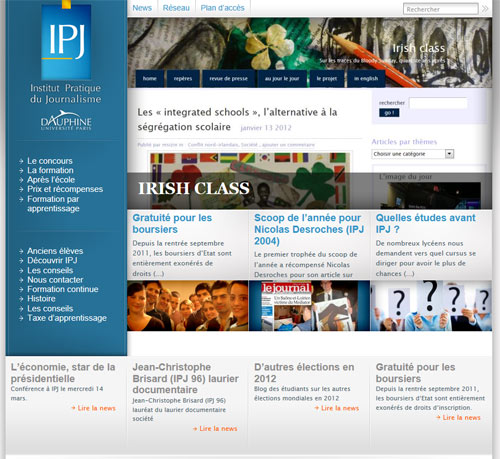Open the 'Réseau' top tab
The width and height of the screenshot is (500, 459).
[176, 8]
